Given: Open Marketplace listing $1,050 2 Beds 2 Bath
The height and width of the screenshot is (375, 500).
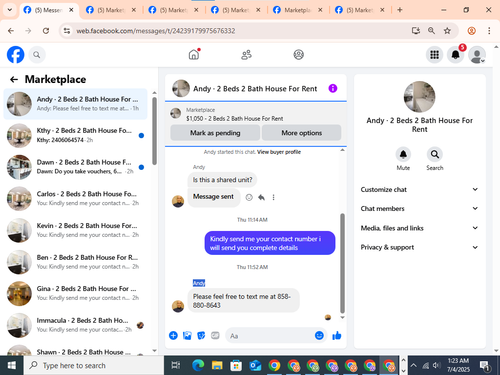Looking at the screenshot, I should pyautogui.click(x=234, y=119).
